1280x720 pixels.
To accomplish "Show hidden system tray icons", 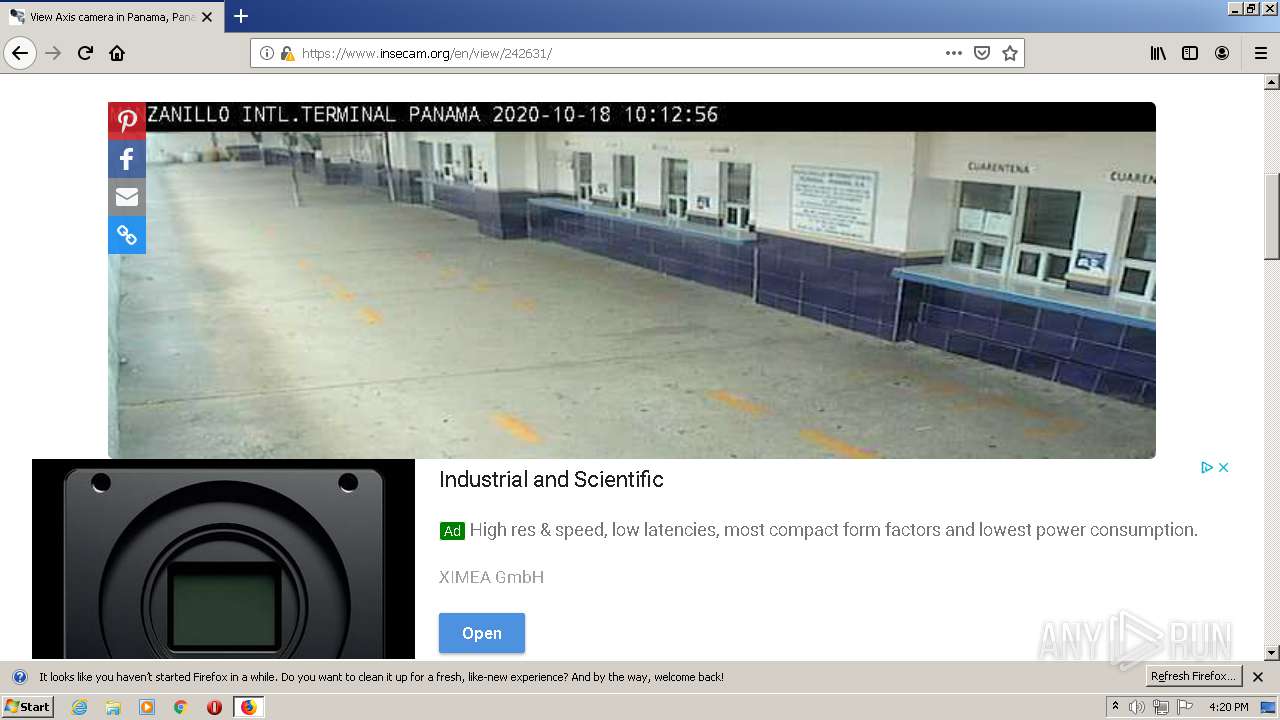I will [1115, 707].
